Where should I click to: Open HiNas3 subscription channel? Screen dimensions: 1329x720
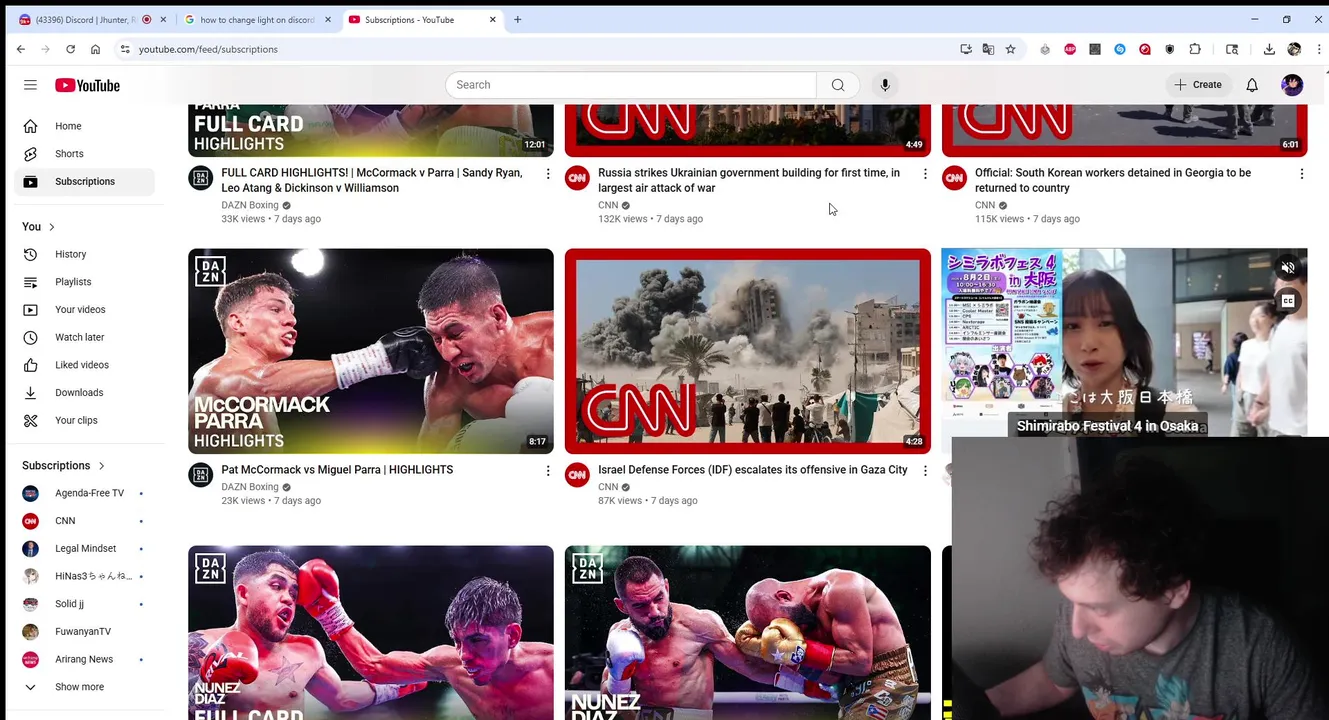(85, 576)
